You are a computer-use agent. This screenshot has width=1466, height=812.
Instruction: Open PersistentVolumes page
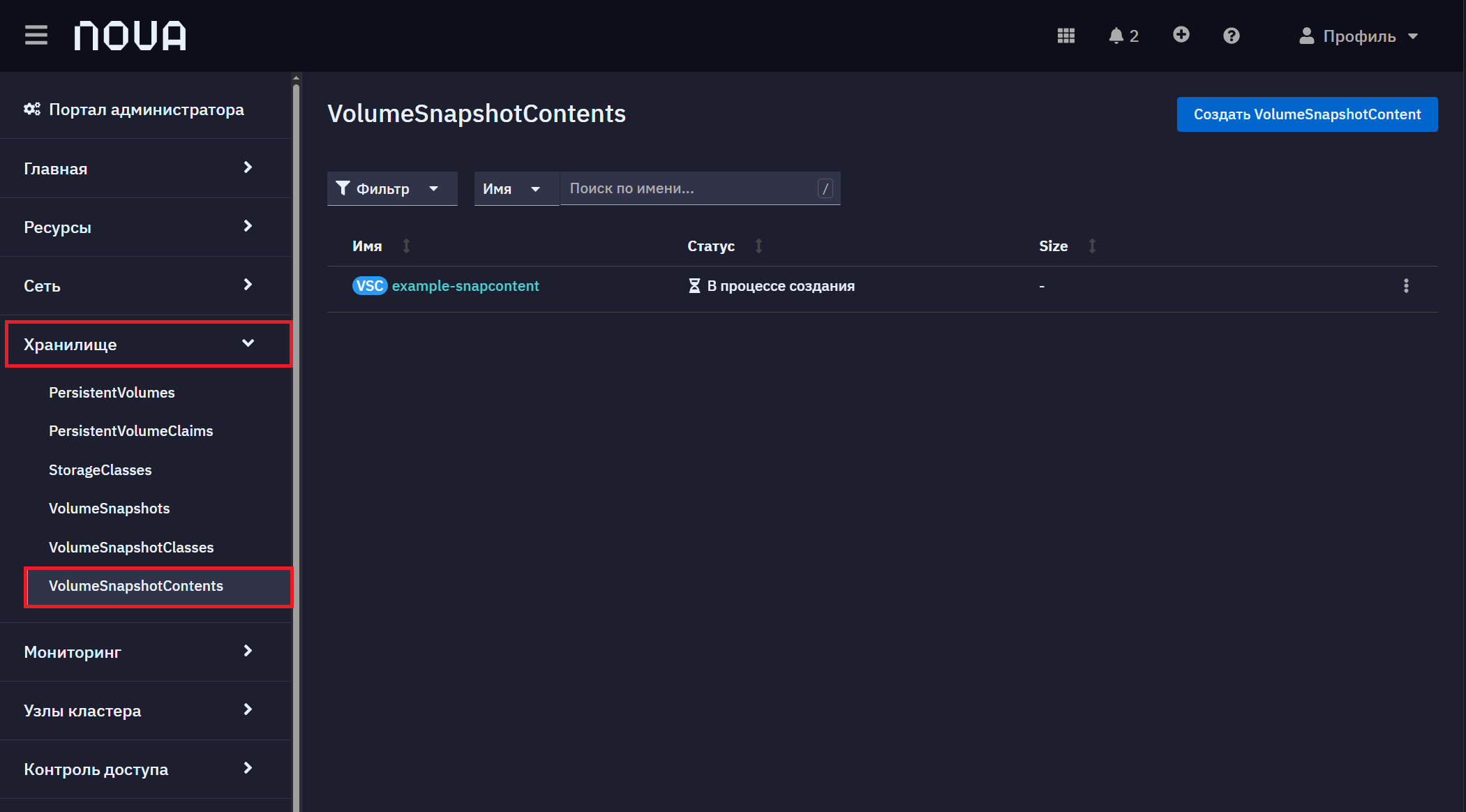(112, 393)
